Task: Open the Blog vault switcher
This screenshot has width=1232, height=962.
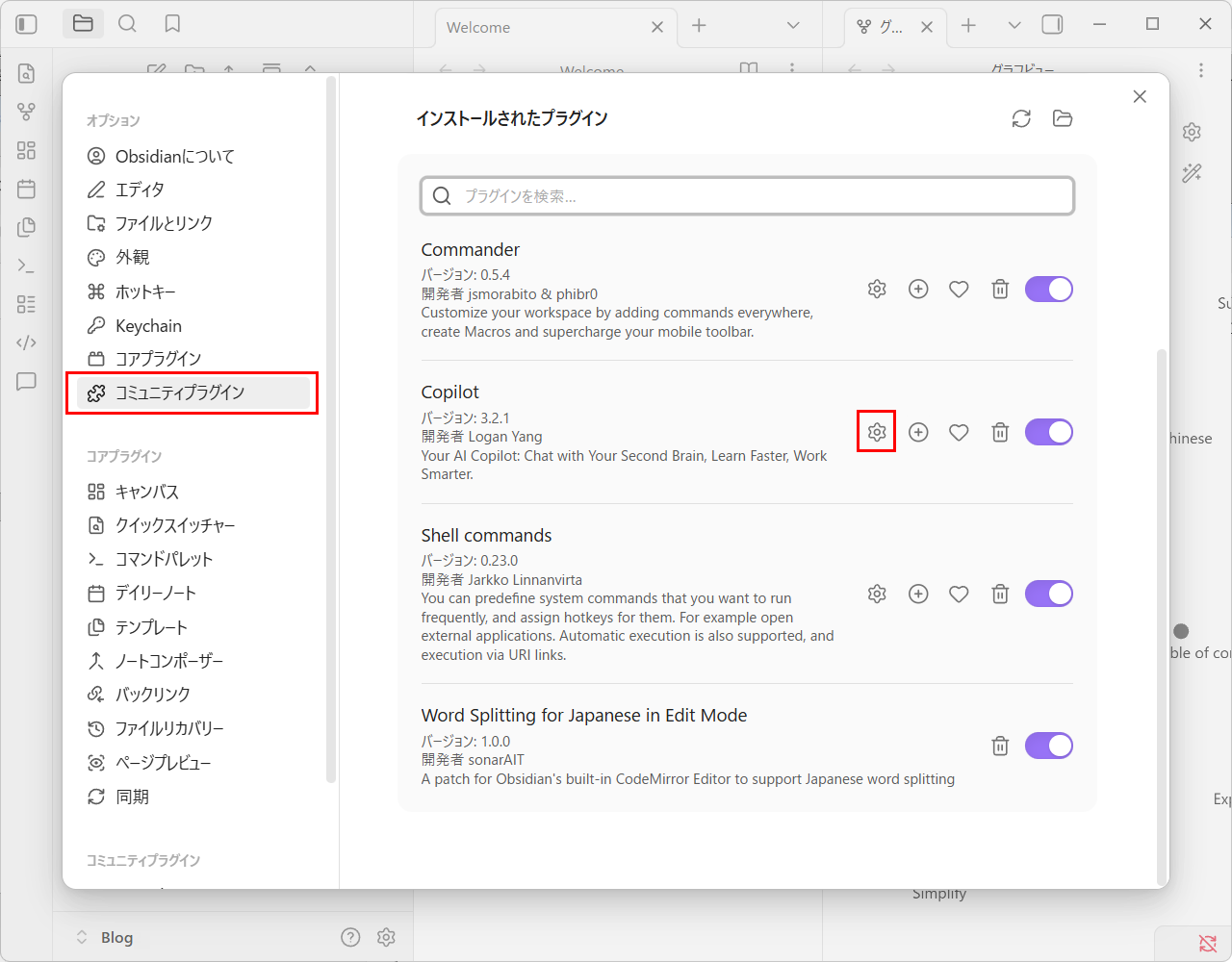Action: pyautogui.click(x=106, y=937)
